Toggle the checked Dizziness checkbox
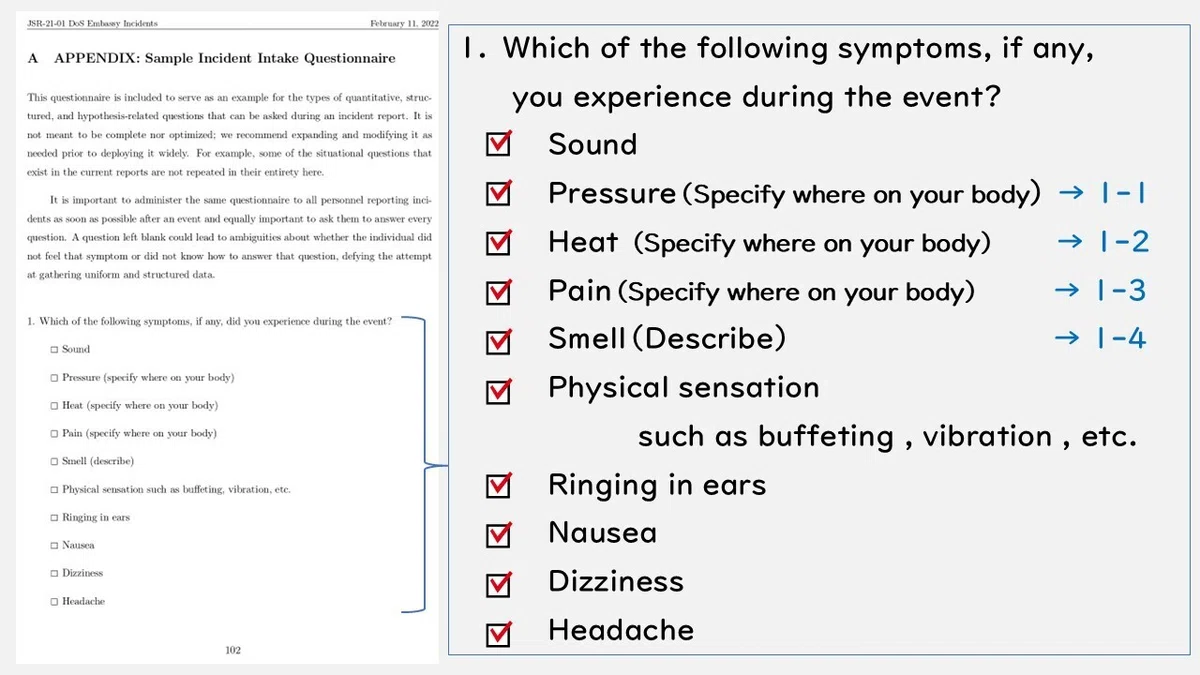The image size is (1200, 675). pyautogui.click(x=498, y=584)
